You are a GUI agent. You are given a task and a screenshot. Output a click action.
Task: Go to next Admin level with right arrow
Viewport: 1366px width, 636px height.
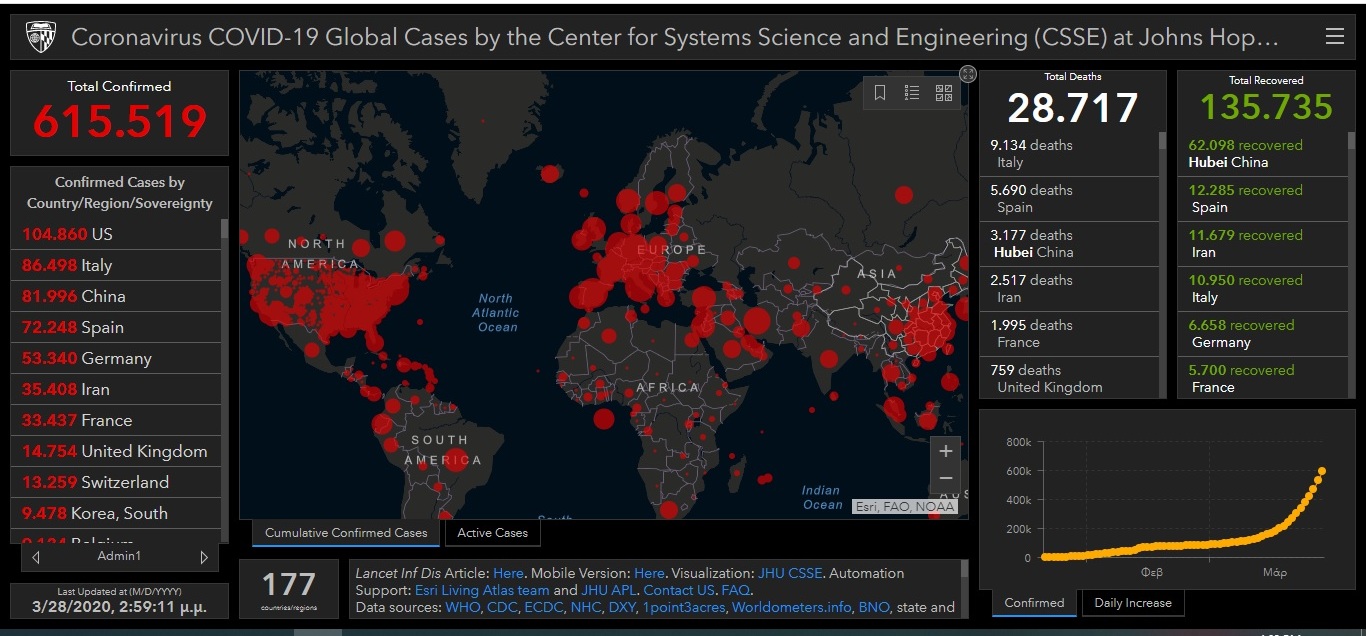(204, 557)
